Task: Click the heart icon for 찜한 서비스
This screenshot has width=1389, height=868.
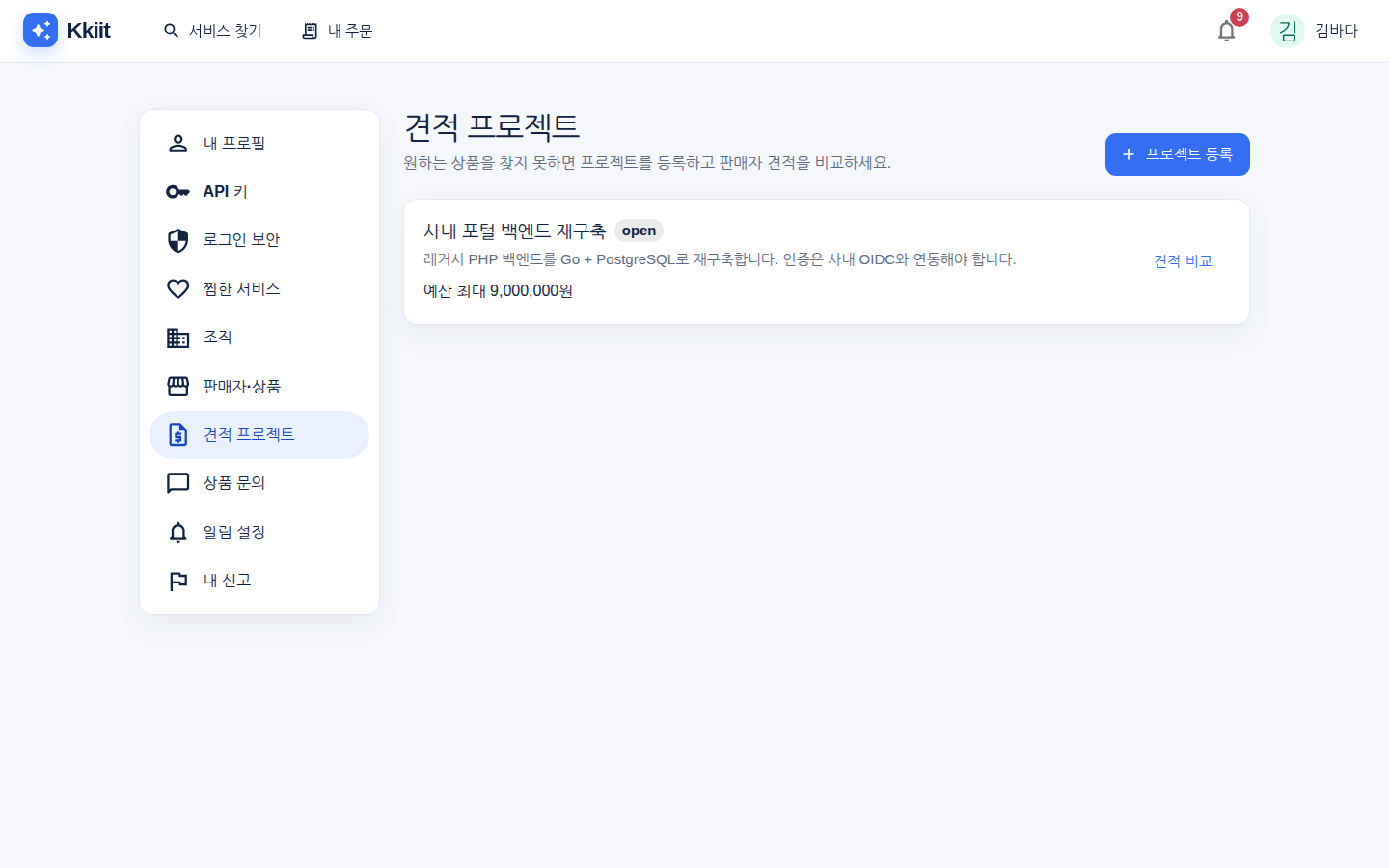Action: coord(178,288)
